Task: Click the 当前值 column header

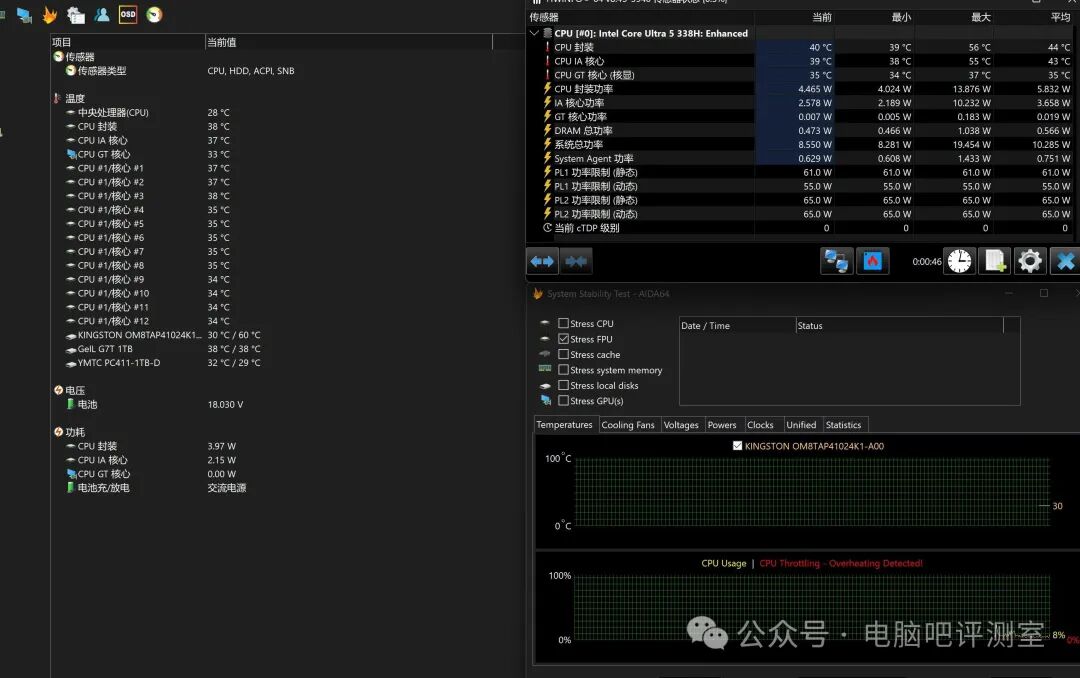Action: (x=221, y=42)
